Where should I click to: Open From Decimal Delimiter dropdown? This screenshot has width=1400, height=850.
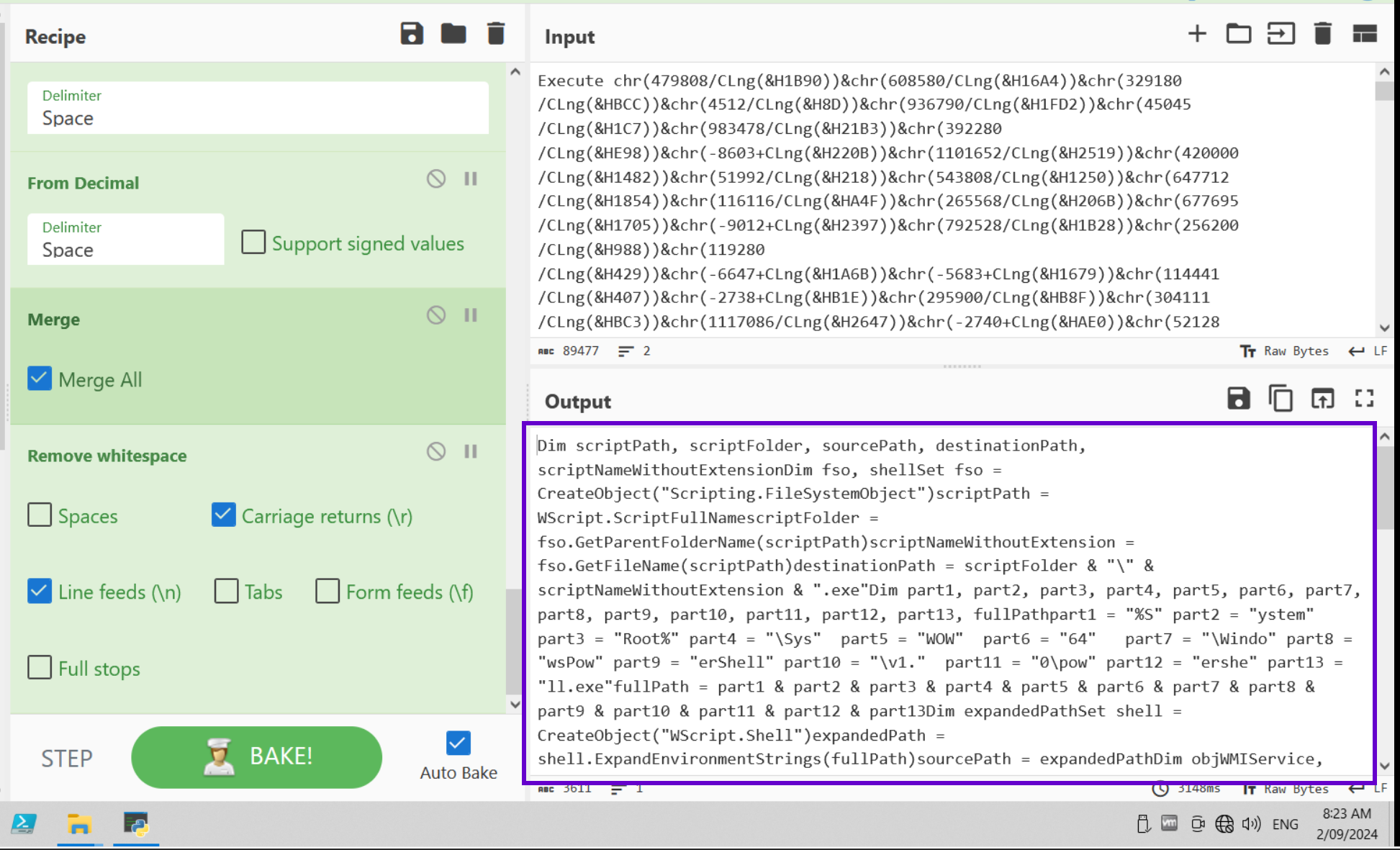pyautogui.click(x=126, y=240)
